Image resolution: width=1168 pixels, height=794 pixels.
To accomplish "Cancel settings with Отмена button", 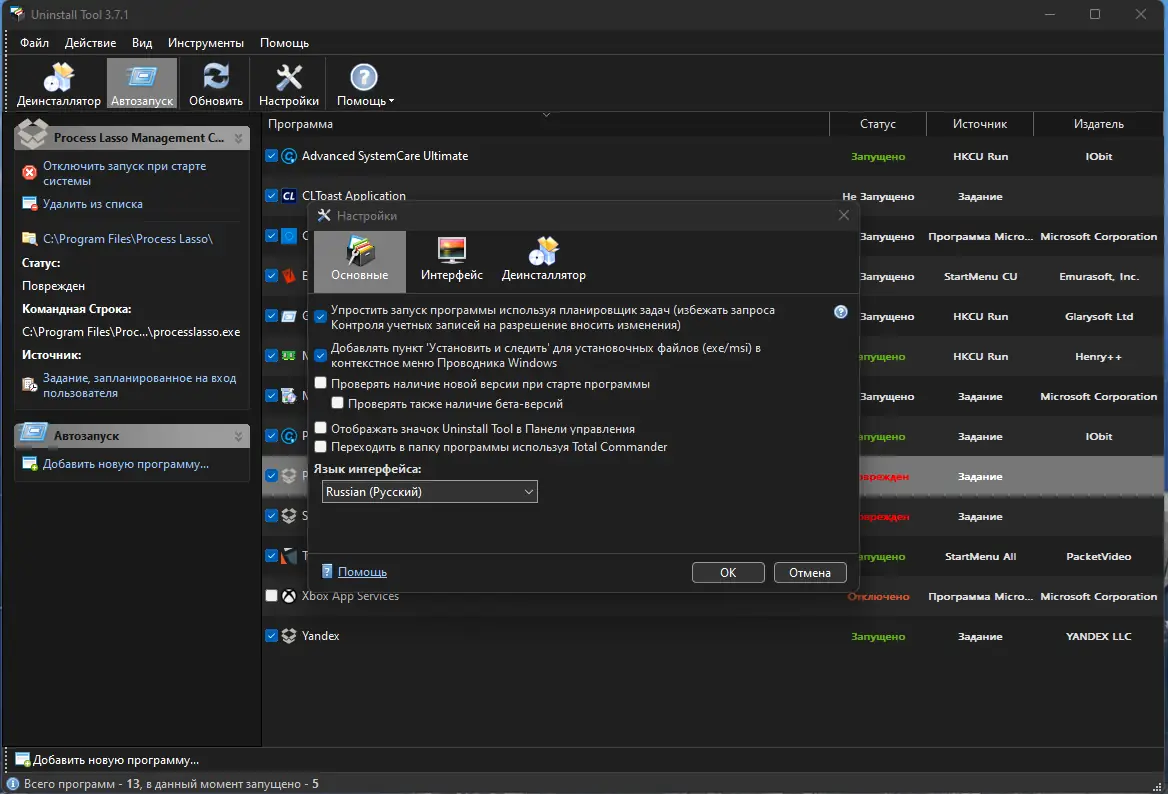I will pyautogui.click(x=810, y=572).
